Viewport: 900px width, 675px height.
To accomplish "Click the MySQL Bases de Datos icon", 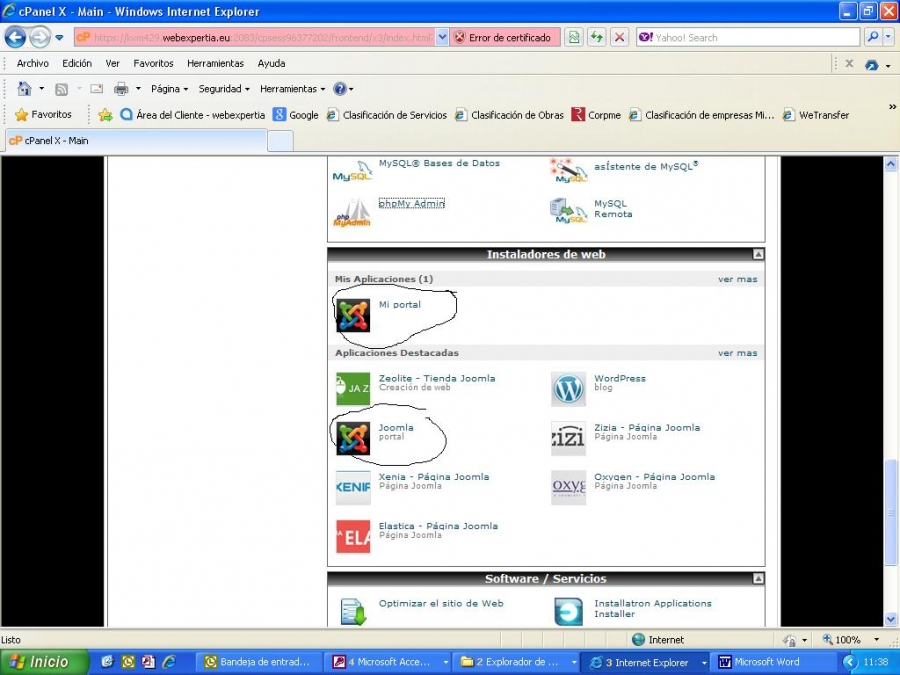I will click(352, 170).
